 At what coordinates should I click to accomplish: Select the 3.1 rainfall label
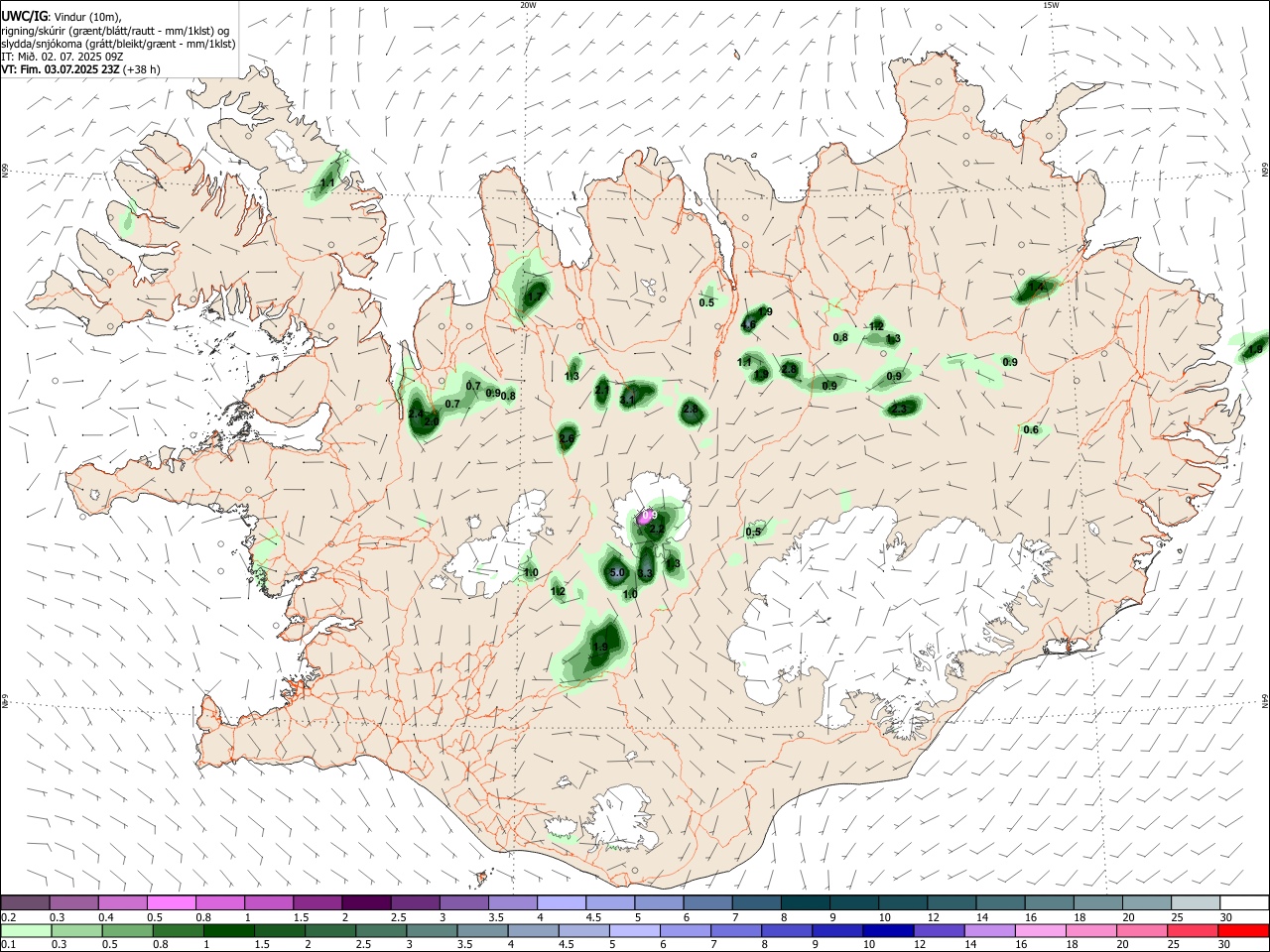tap(627, 400)
